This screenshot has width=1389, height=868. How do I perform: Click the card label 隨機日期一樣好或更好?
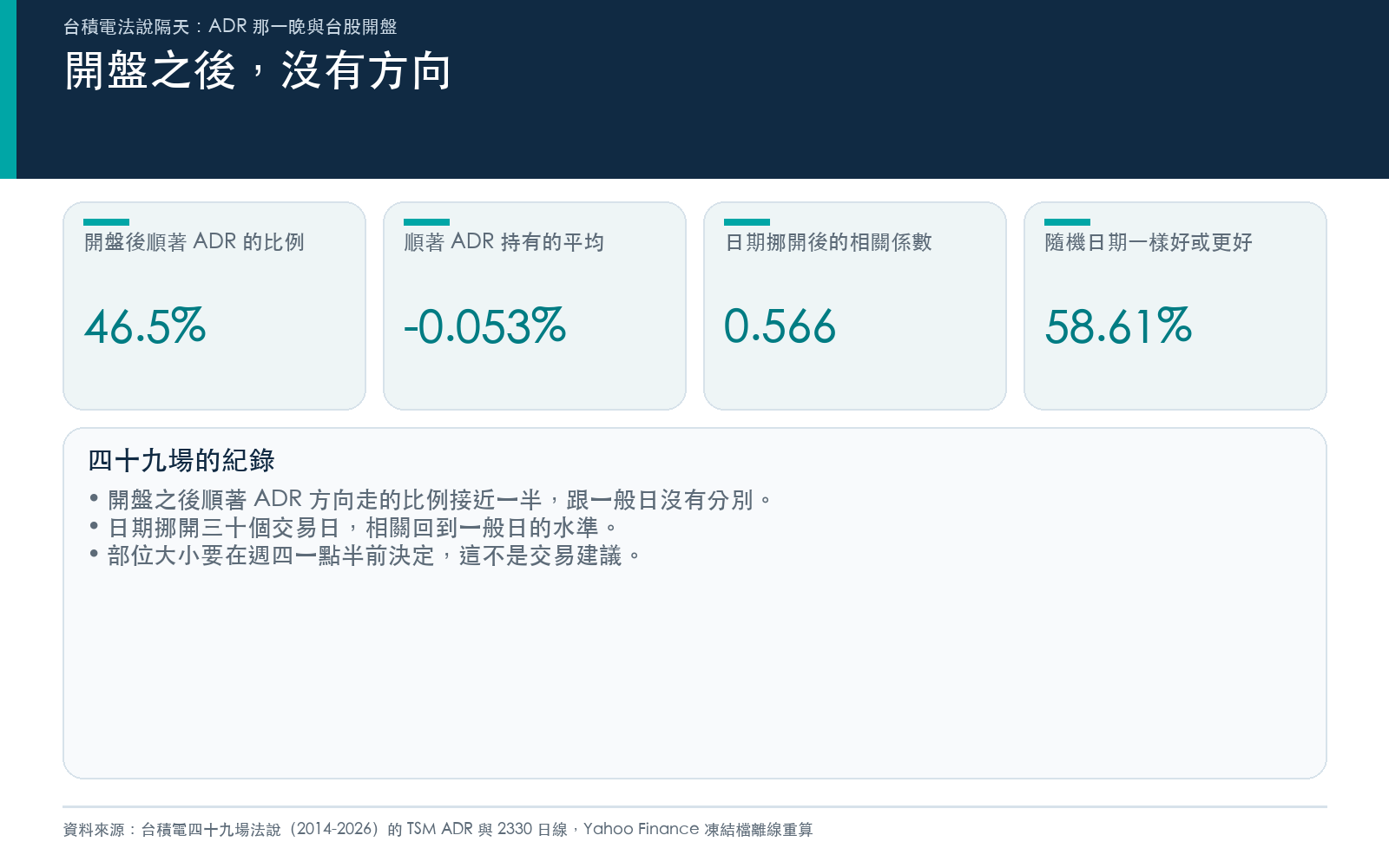(x=1149, y=242)
